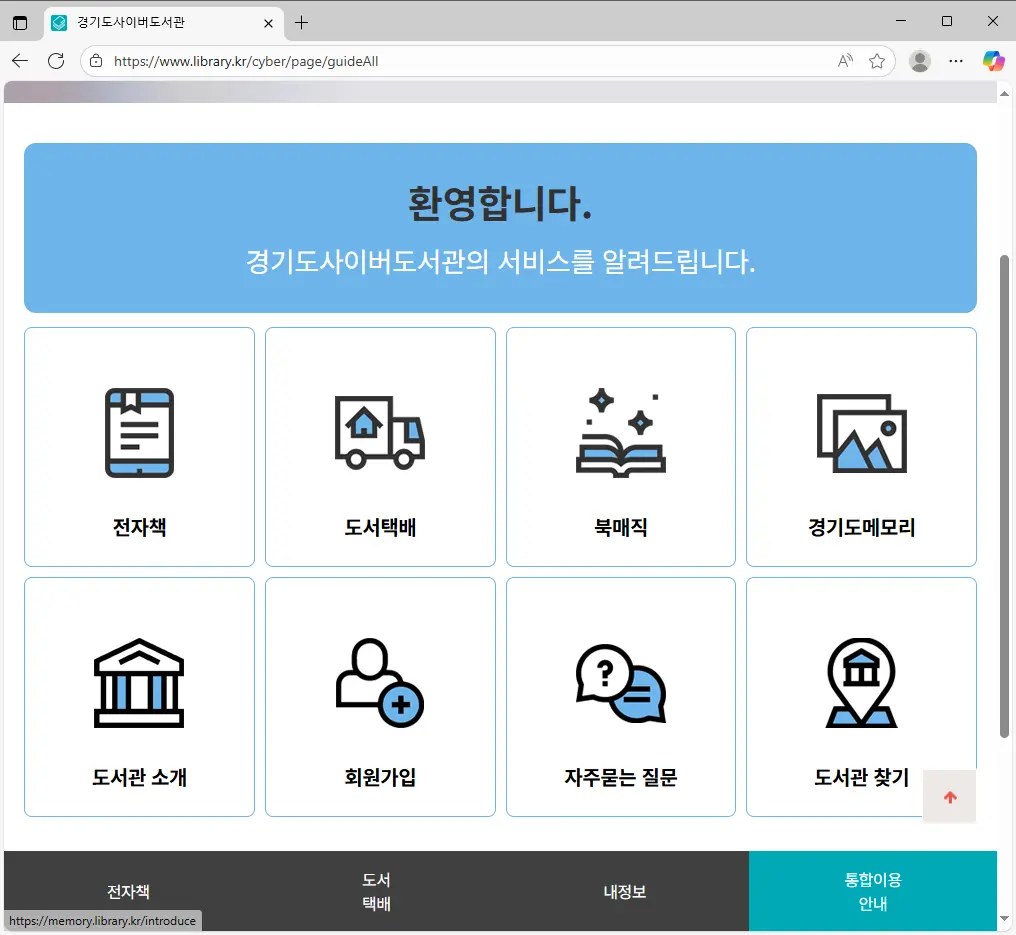
Task: Click the 도서관 찾기 map pin icon
Action: coord(861,683)
